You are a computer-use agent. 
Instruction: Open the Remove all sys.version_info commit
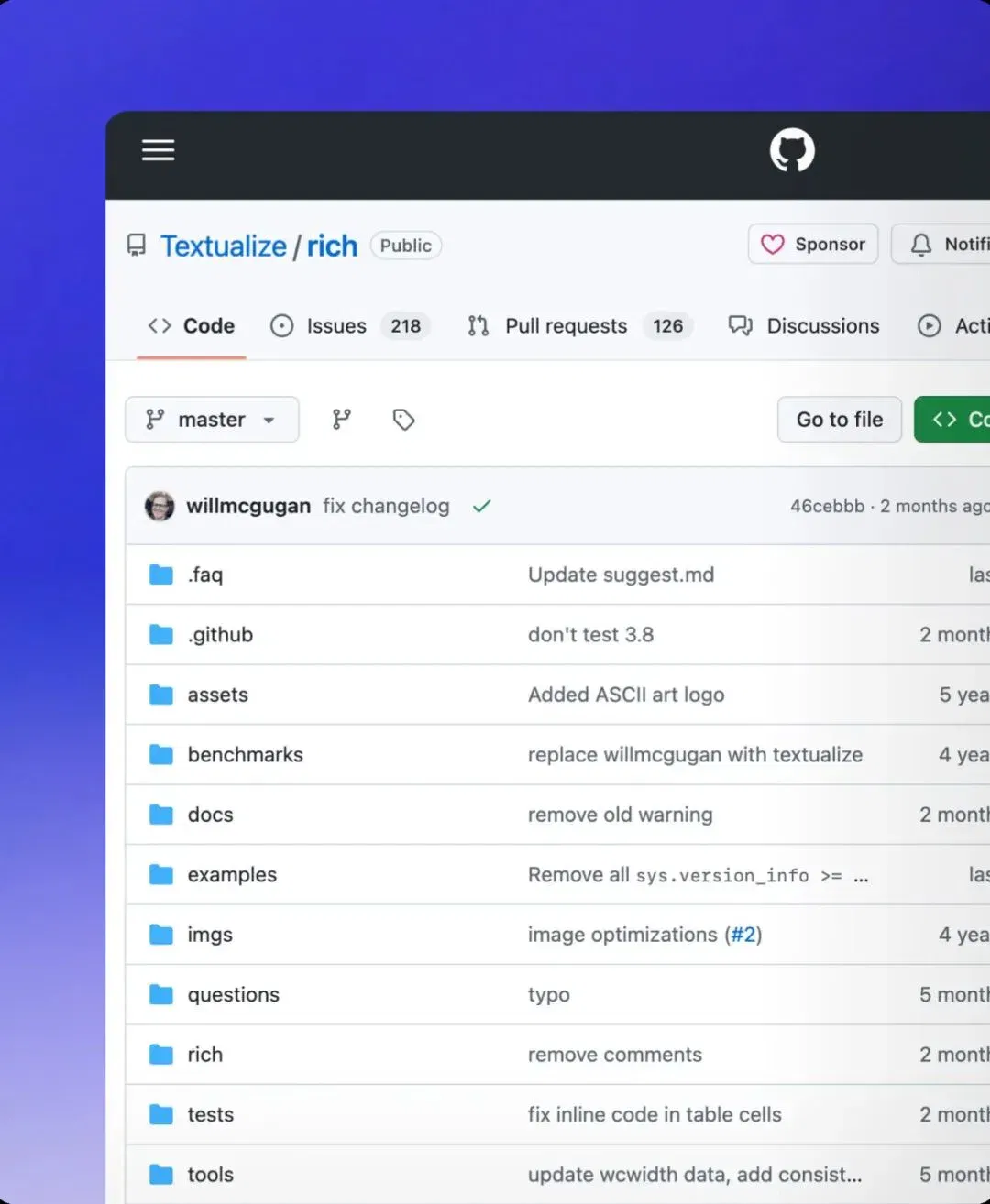[698, 875]
